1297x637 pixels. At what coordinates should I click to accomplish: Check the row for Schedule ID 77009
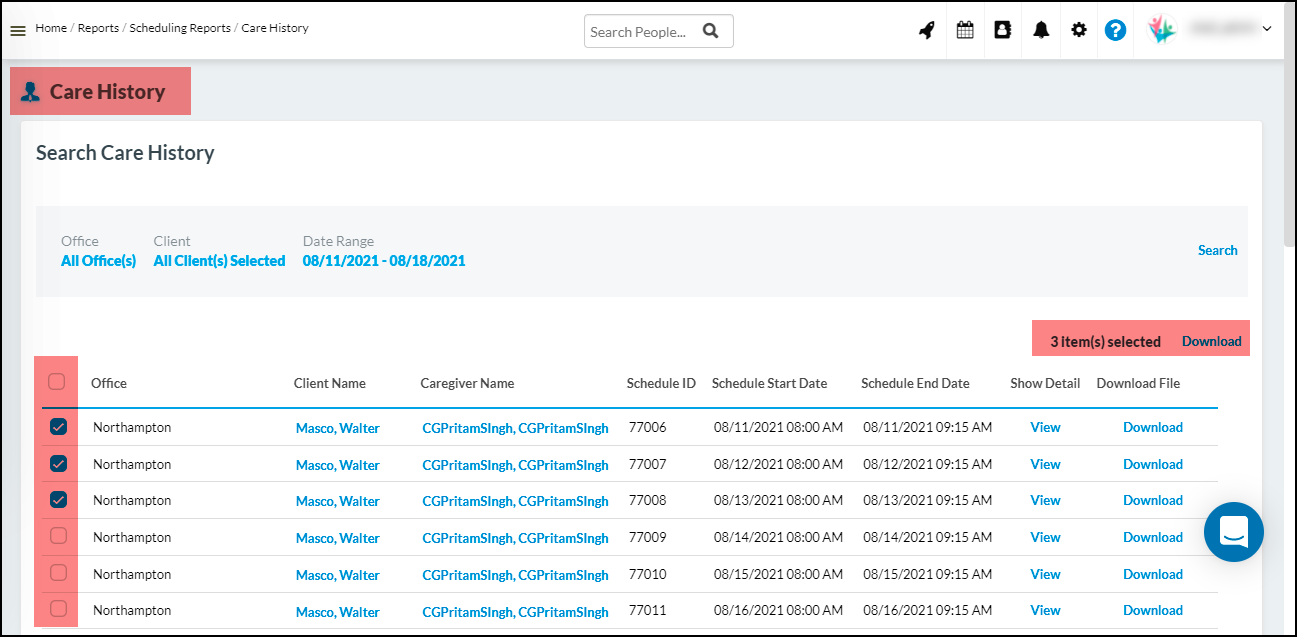tap(58, 537)
